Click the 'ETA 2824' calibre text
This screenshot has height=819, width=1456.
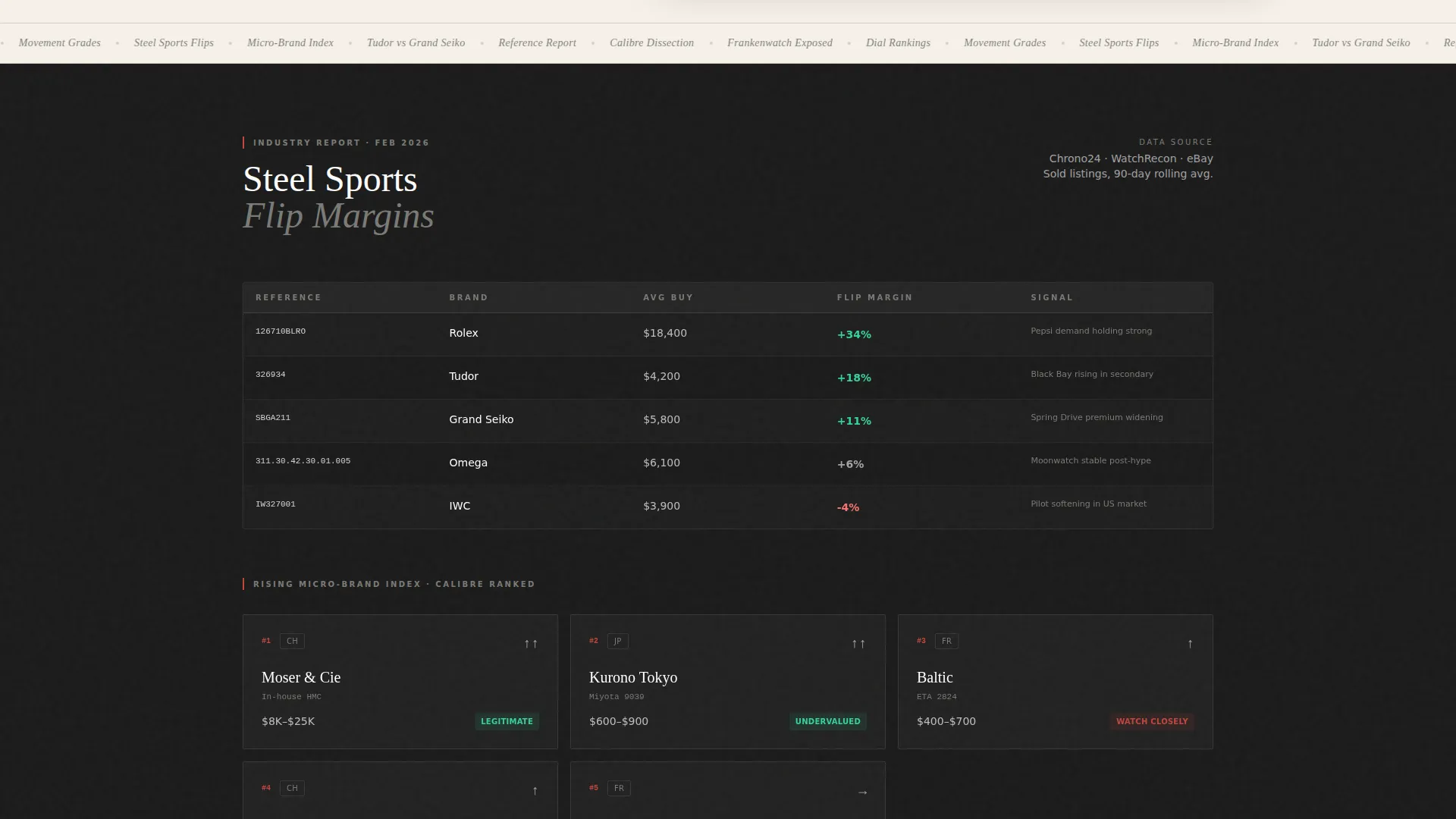point(937,697)
